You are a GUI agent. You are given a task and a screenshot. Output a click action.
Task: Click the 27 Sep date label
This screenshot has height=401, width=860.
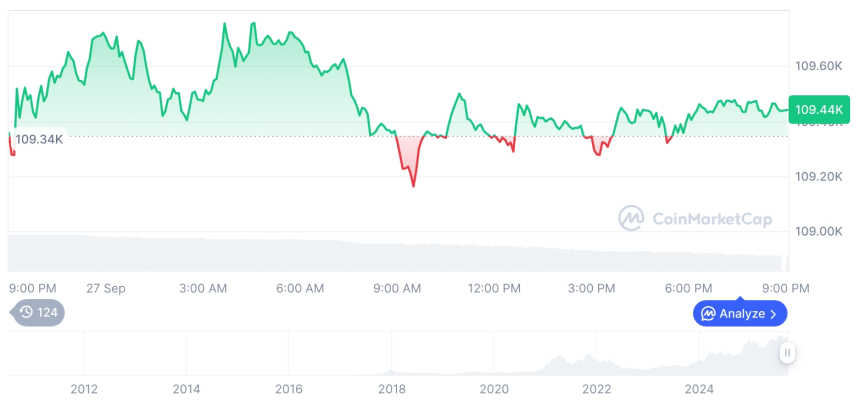(106, 288)
